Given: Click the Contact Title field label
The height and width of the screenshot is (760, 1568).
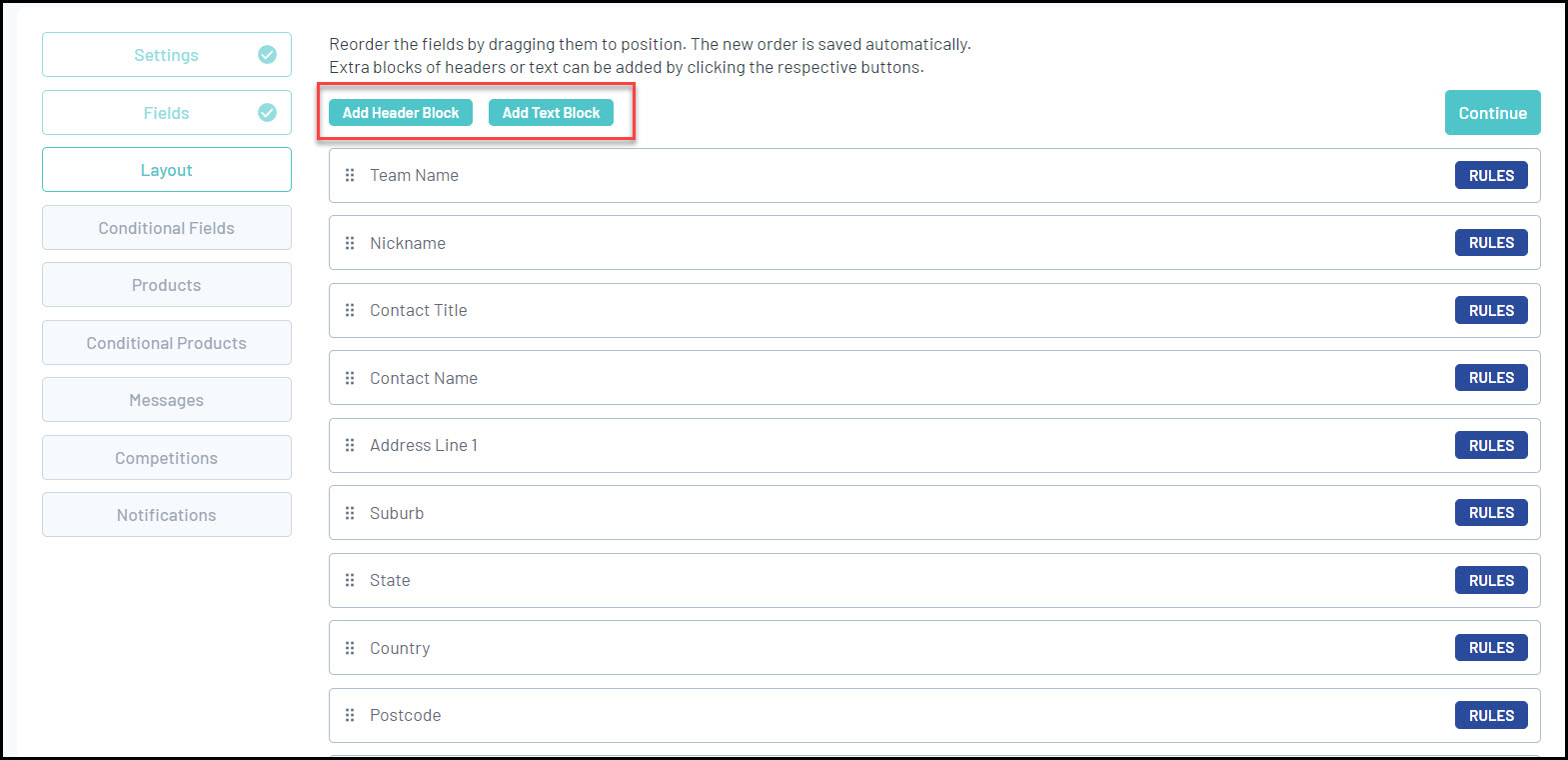Looking at the screenshot, I should pos(418,310).
